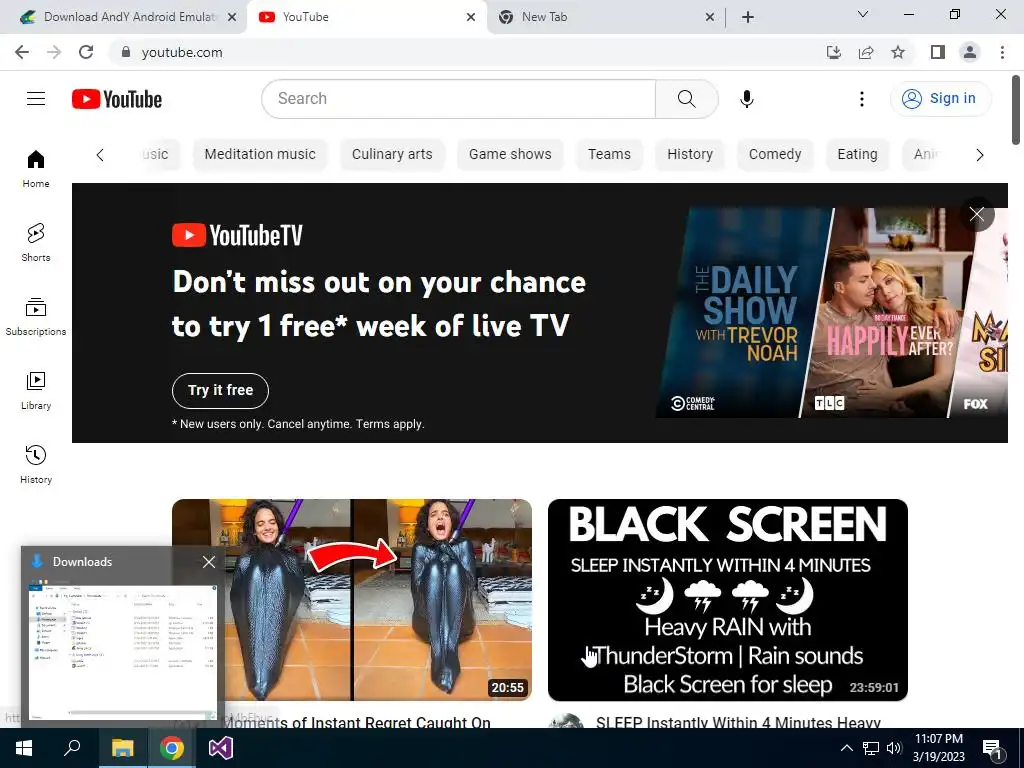This screenshot has width=1024, height=768.
Task: Switch to New Tab browser tab
Action: pos(601,17)
